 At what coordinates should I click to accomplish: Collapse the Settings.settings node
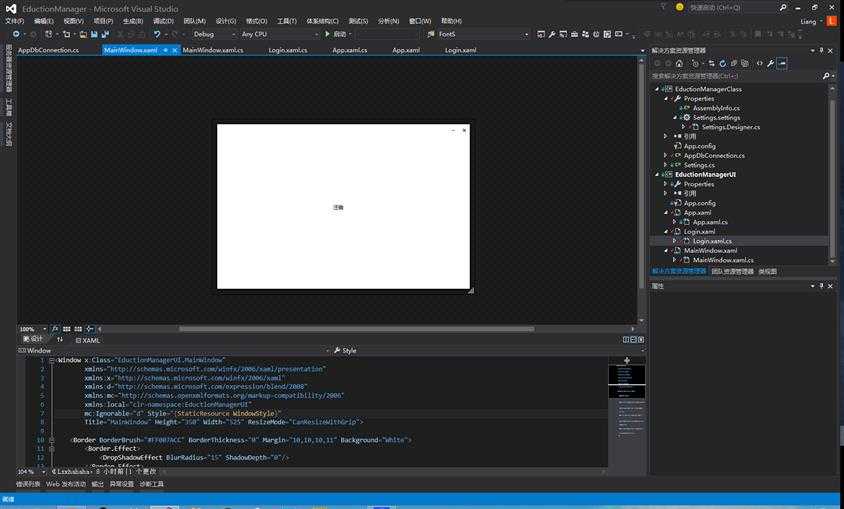click(x=674, y=118)
